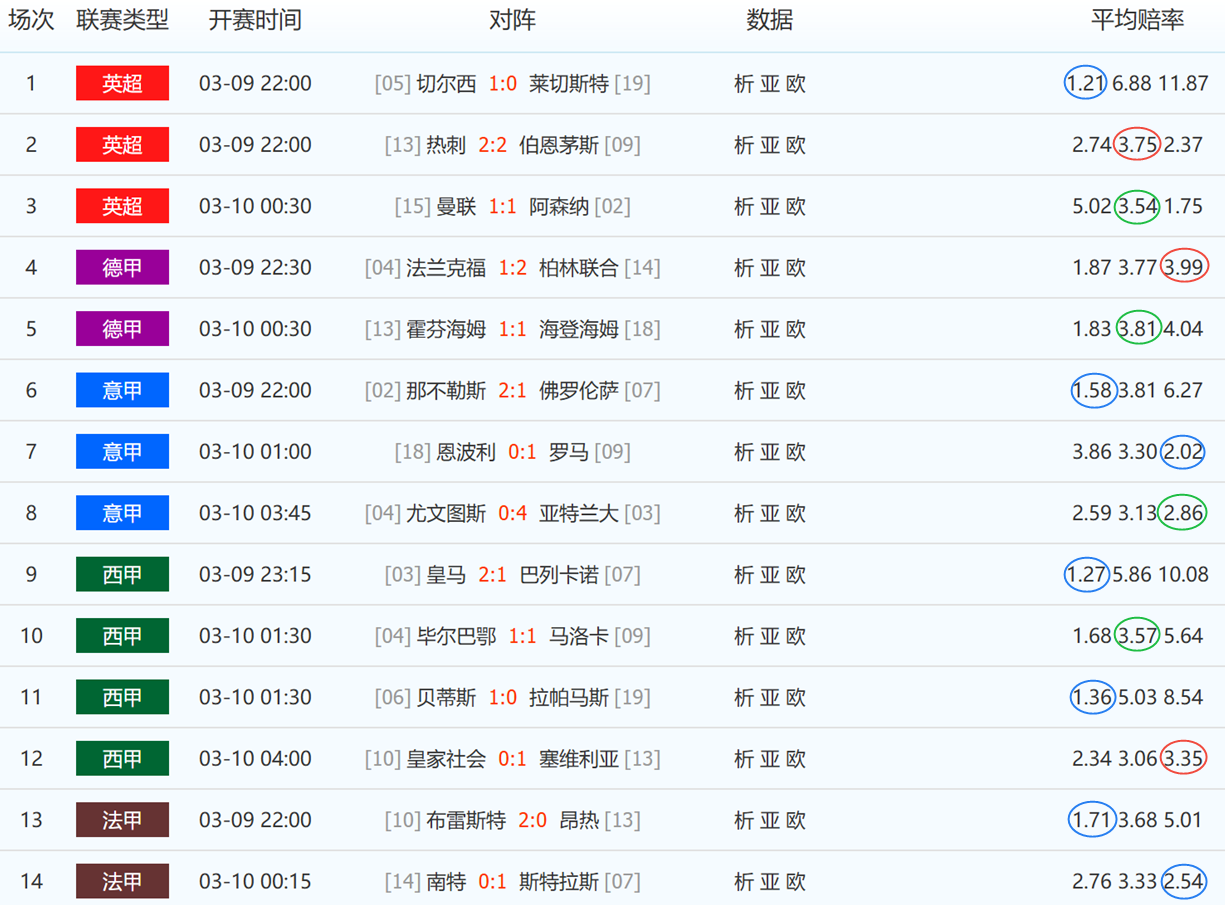Viewport: 1225px width, 905px height.
Task: Click the 2:2 score of 热刺 match
Action: tap(493, 145)
